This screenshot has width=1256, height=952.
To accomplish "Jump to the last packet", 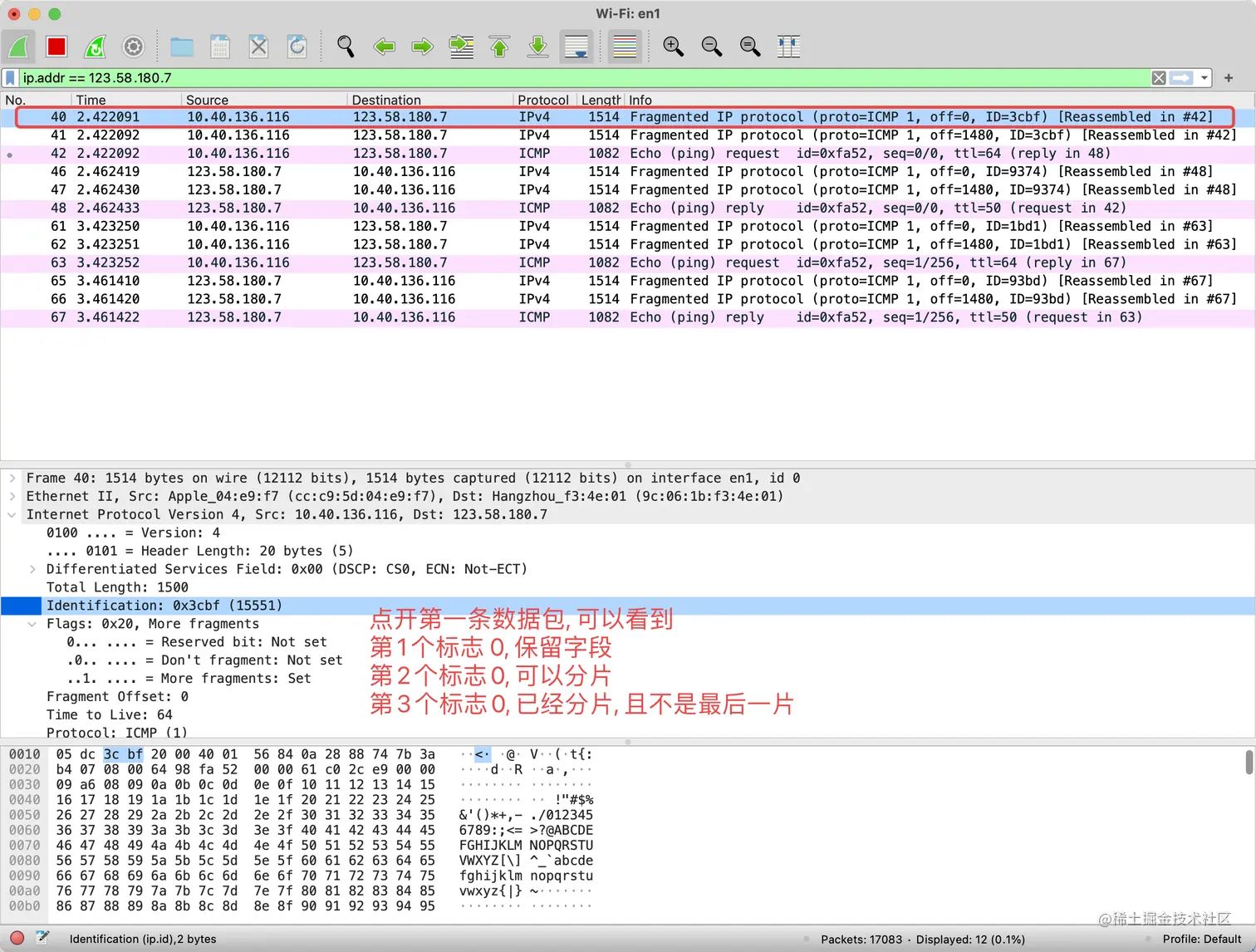I will [x=537, y=47].
